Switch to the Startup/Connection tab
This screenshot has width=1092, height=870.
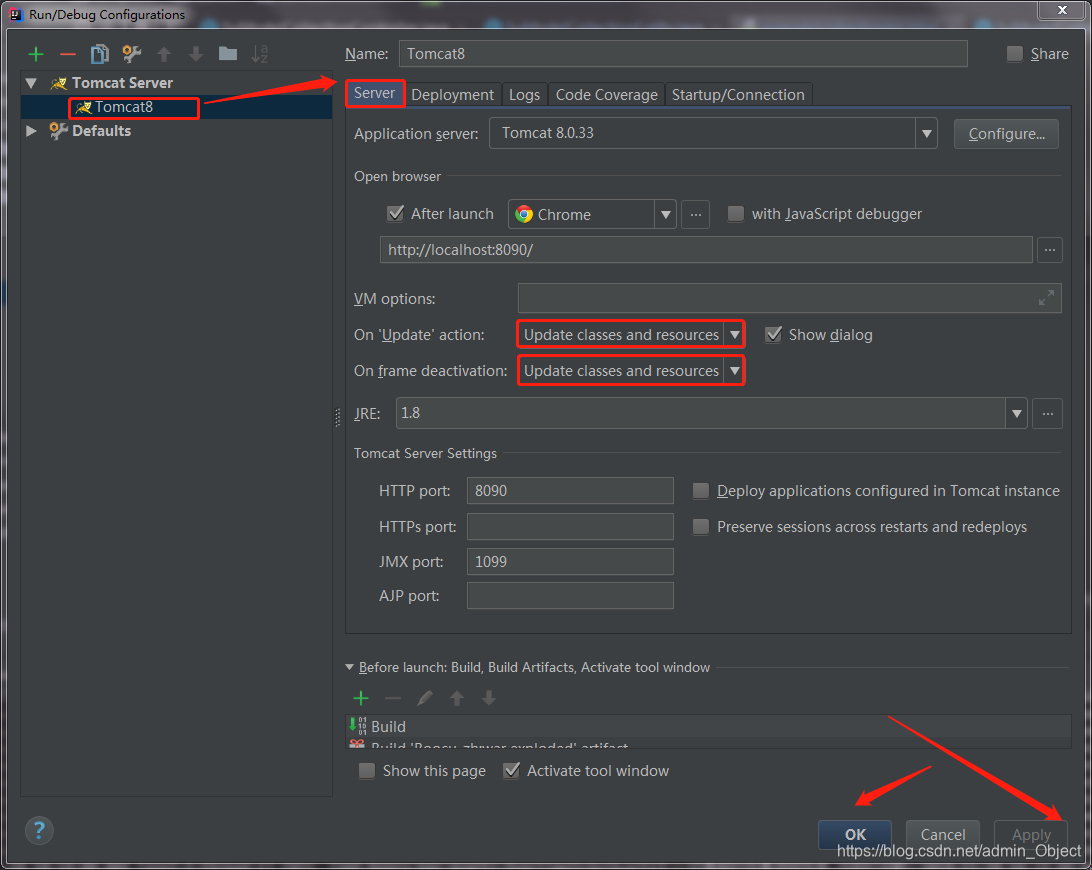coord(738,95)
